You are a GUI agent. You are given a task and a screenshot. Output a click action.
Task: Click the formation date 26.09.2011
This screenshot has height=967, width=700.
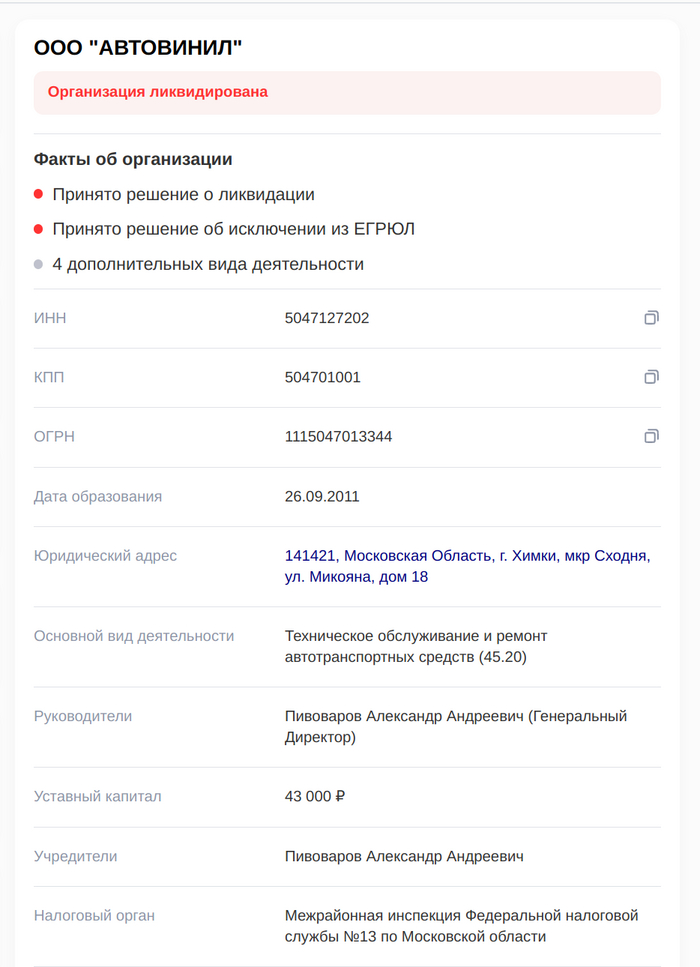[322, 496]
